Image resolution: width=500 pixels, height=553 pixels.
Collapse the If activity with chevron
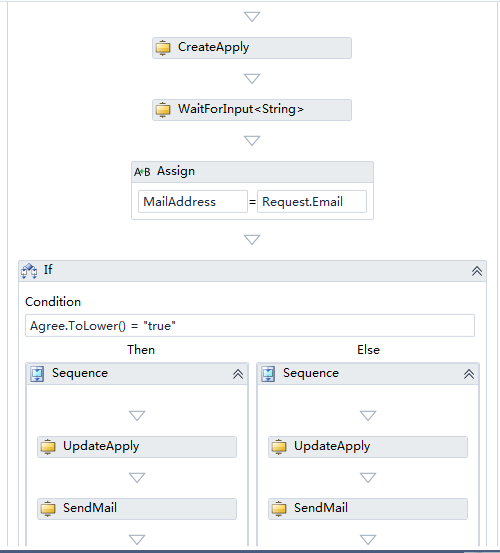(x=477, y=271)
